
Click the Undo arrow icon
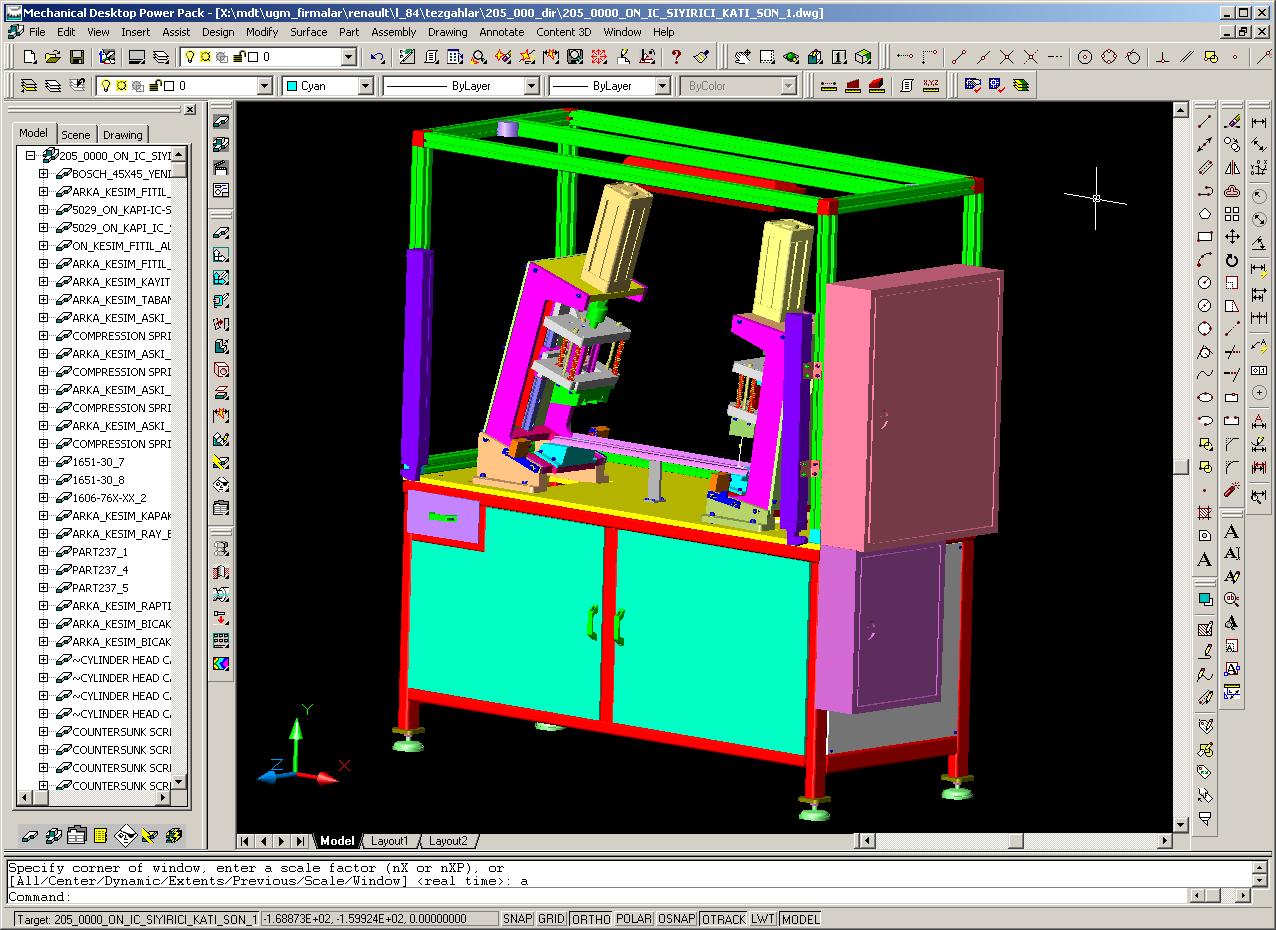click(377, 58)
